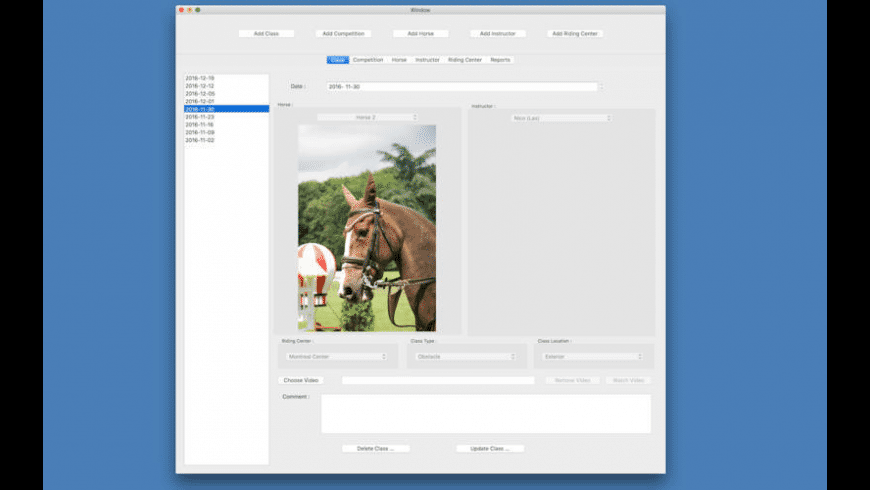This screenshot has width=870, height=490.
Task: Switch to the Class tab
Action: 338,60
